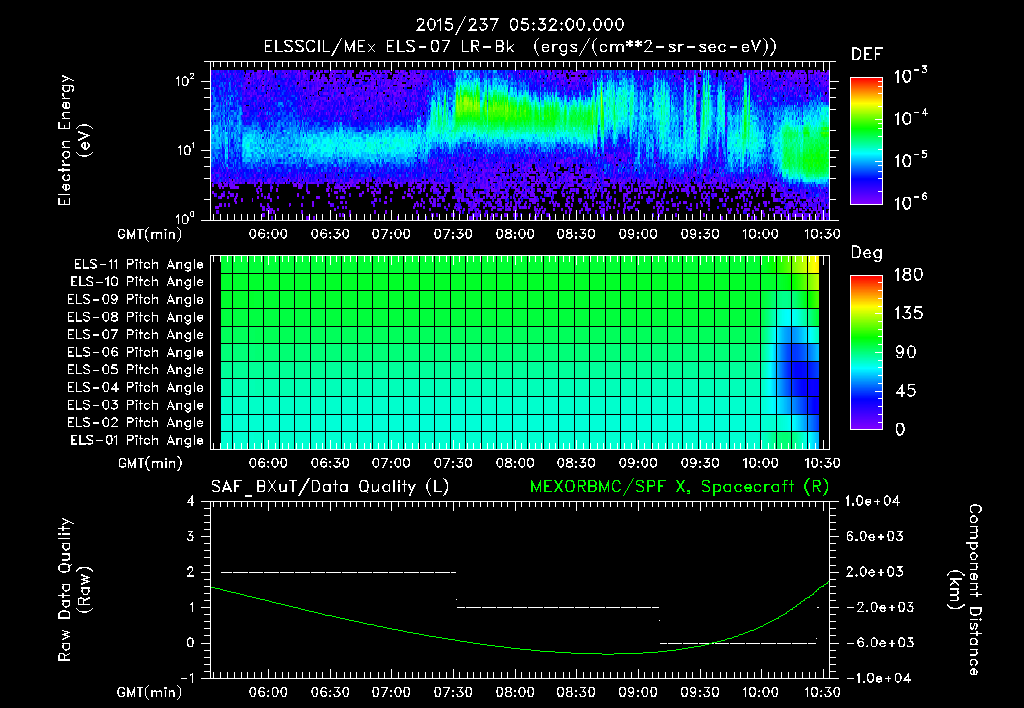
Task: Click 'ELS-03 Pitch Angle' row label
Action: coord(135,405)
